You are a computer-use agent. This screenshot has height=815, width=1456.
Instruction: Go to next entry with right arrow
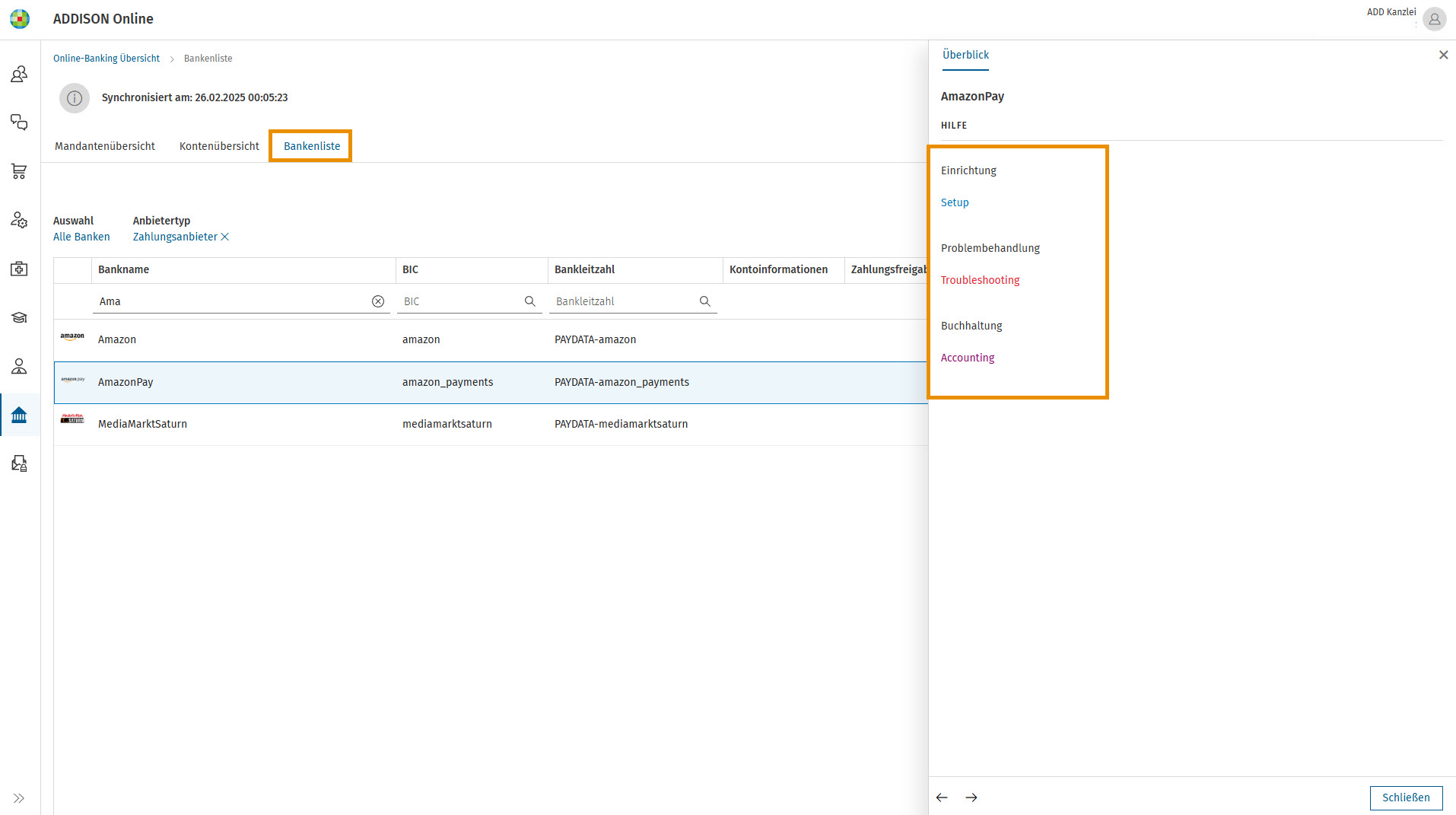coord(971,797)
